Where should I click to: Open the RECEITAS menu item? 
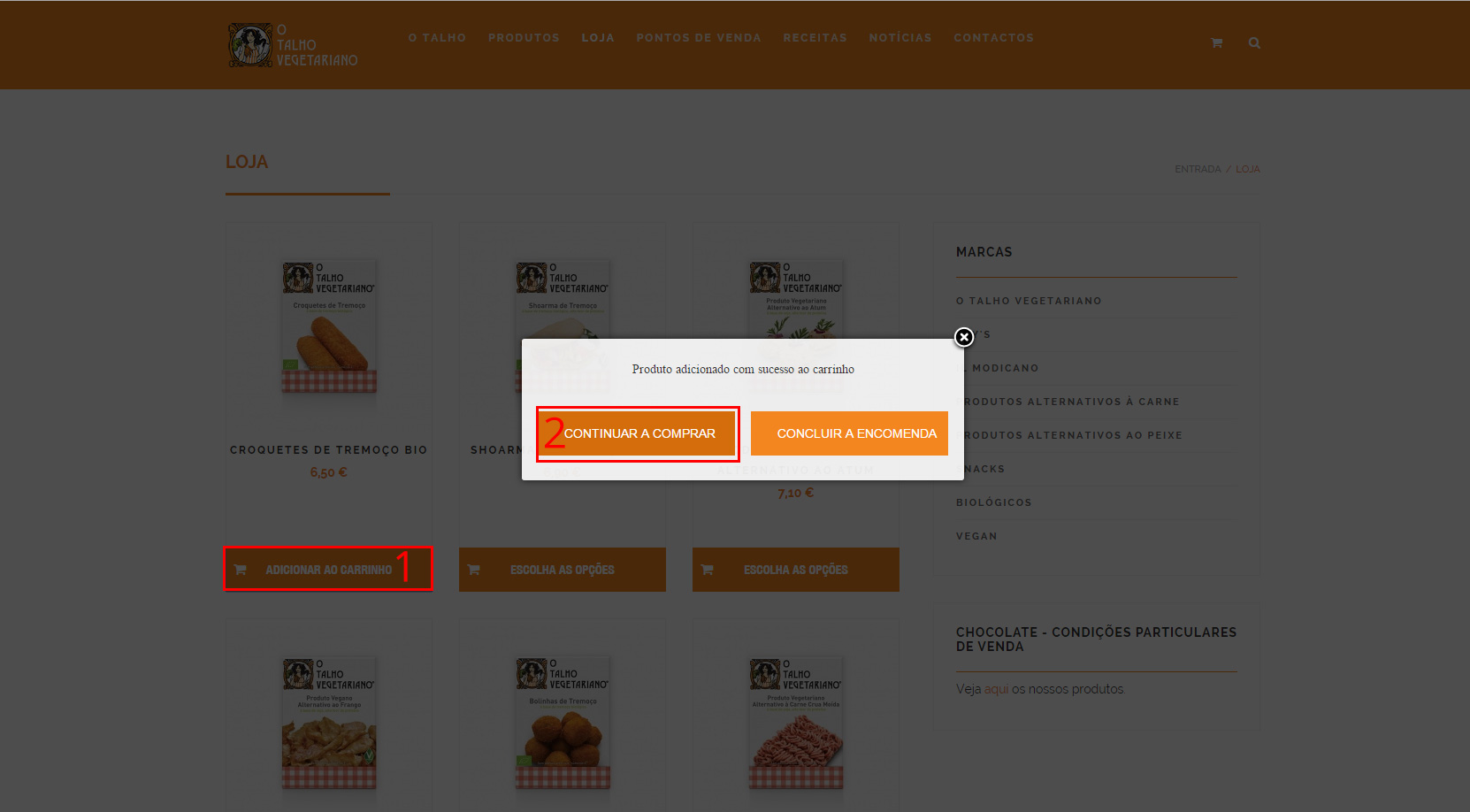coord(815,38)
